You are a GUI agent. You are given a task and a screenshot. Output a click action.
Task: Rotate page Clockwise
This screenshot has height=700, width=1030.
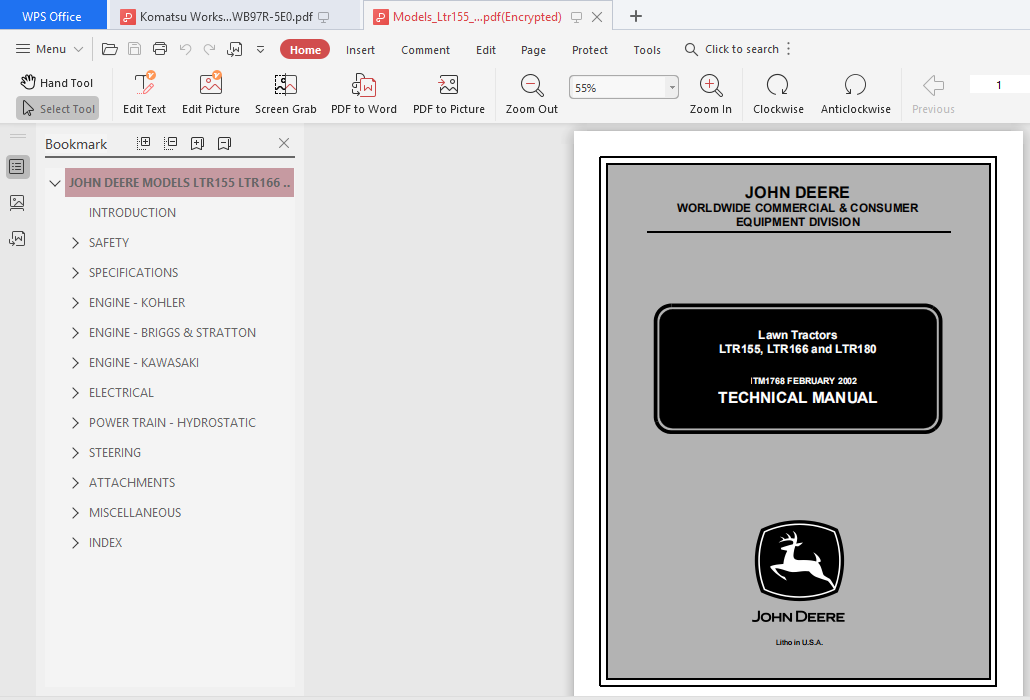[x=778, y=93]
